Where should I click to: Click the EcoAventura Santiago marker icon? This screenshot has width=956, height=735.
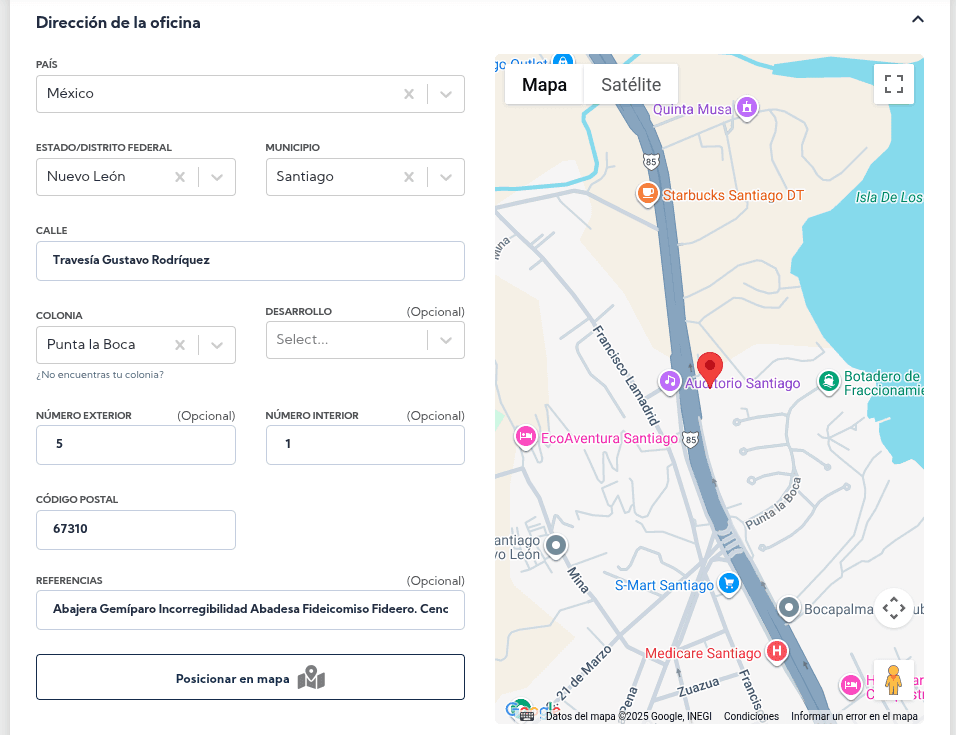pyautogui.click(x=525, y=437)
